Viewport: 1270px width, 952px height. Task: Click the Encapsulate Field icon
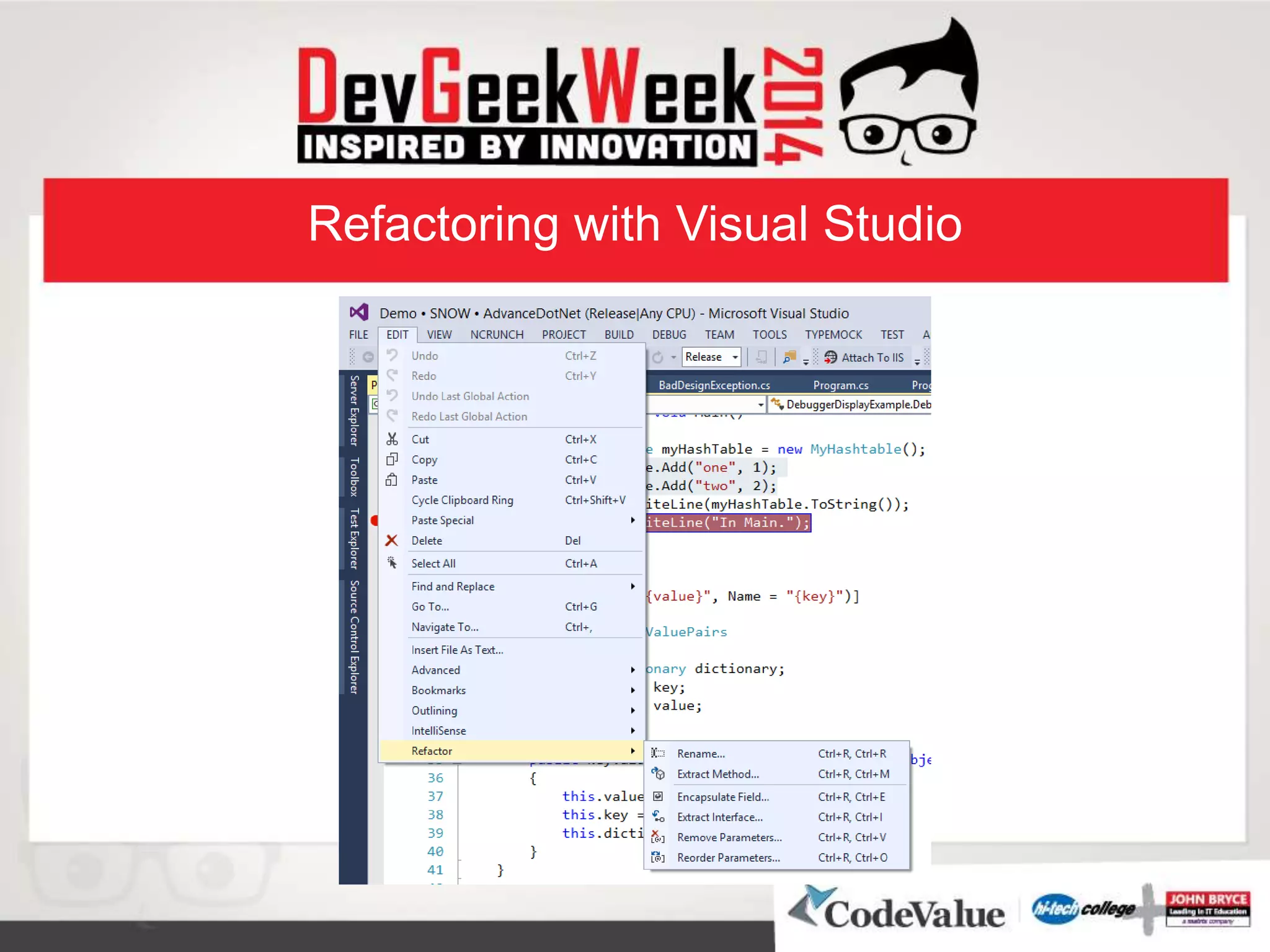[658, 796]
